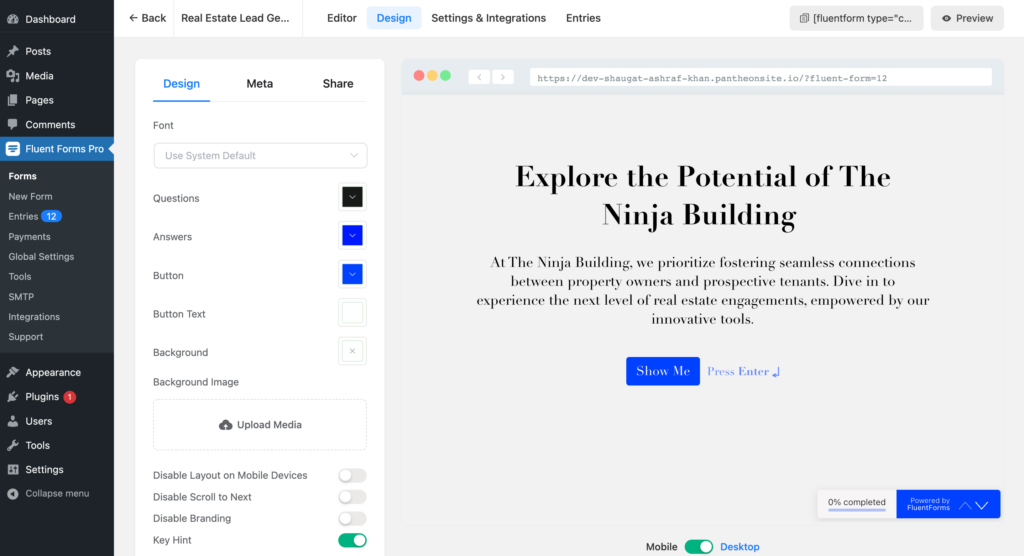Click the copy icon beside shortcode
Screen dimensions: 1024x556
click(805, 18)
